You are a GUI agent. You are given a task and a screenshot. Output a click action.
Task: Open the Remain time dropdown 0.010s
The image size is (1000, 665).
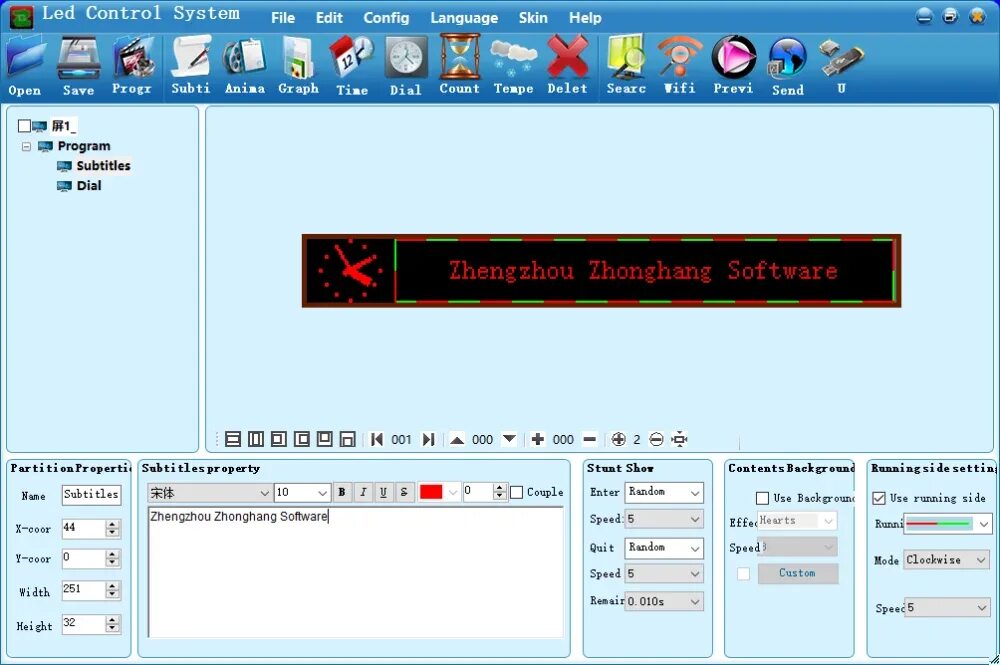coord(664,601)
